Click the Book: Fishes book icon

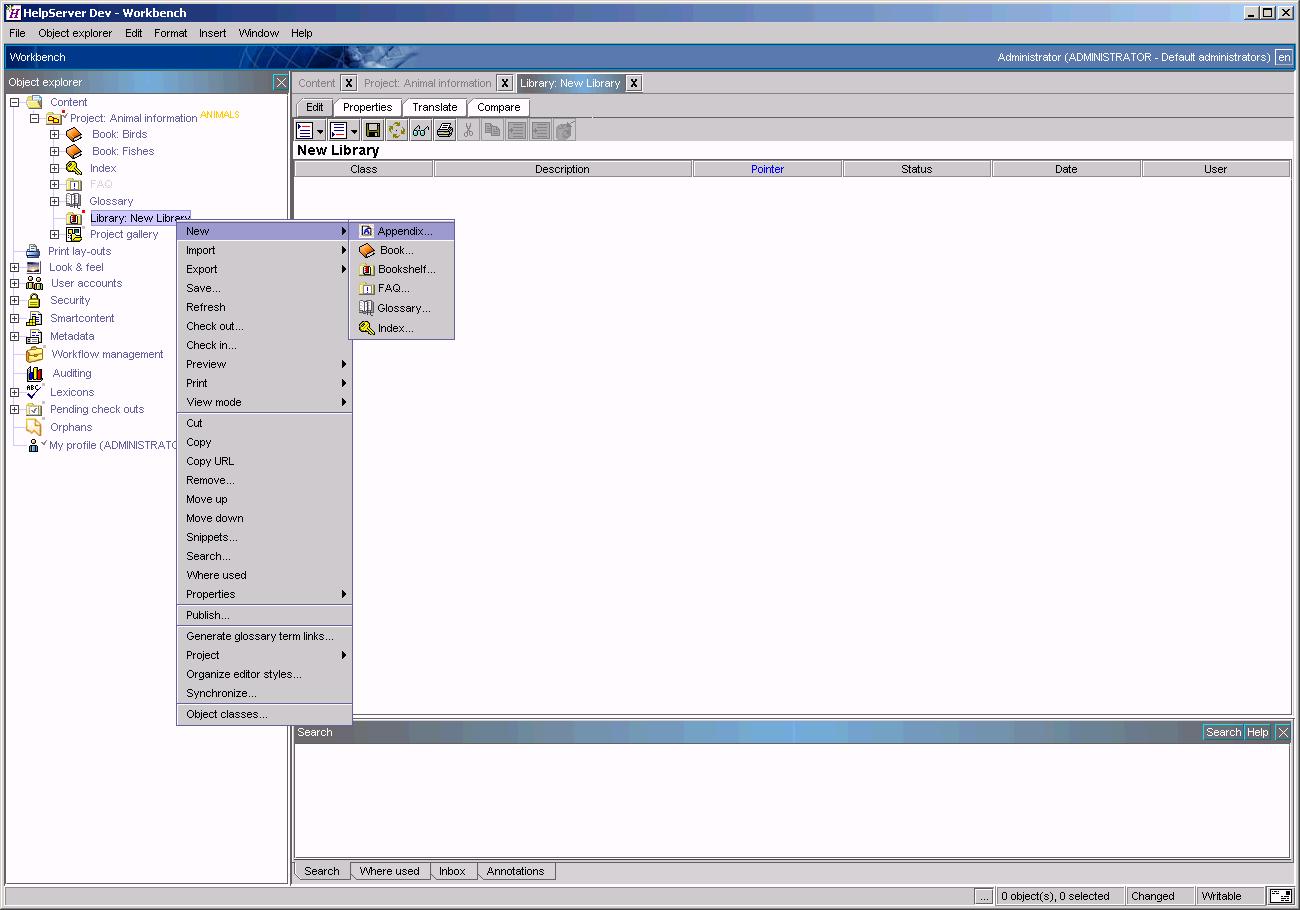[x=74, y=151]
